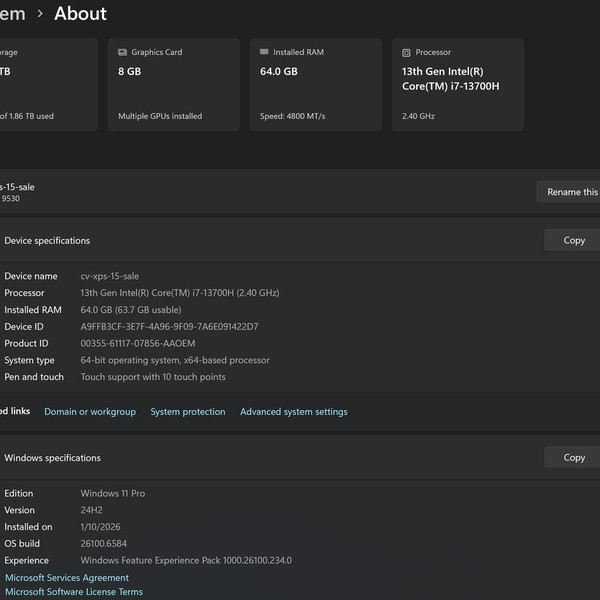Select Windows Feature Experience Pack value
The width and height of the screenshot is (600, 600).
186,560
